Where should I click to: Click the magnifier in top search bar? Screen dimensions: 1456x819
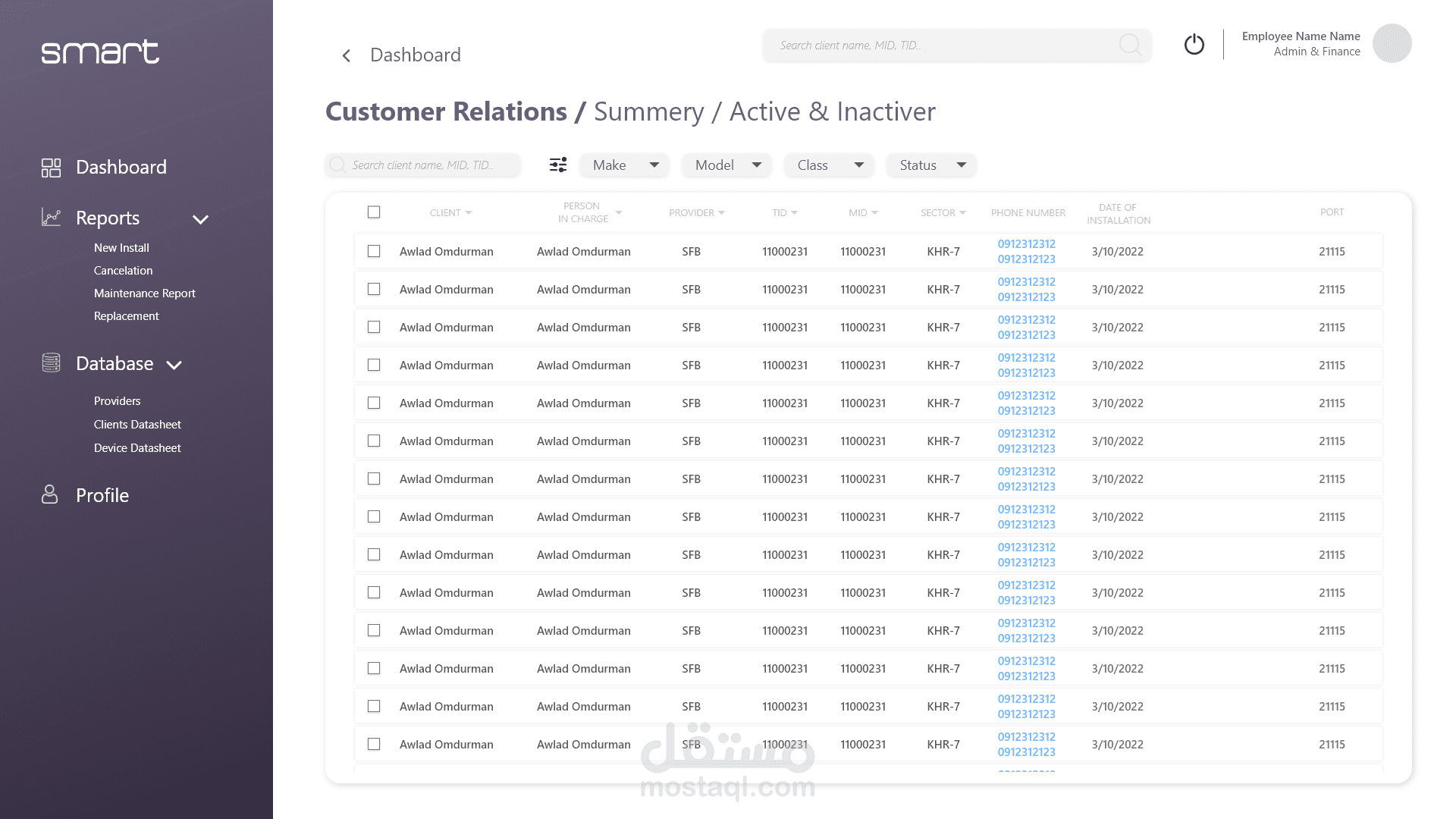coord(1130,45)
